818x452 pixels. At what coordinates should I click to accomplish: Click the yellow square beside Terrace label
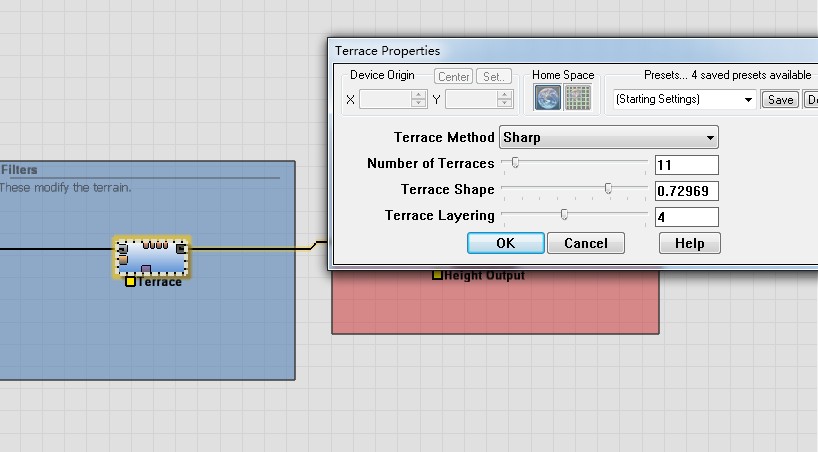tap(130, 282)
